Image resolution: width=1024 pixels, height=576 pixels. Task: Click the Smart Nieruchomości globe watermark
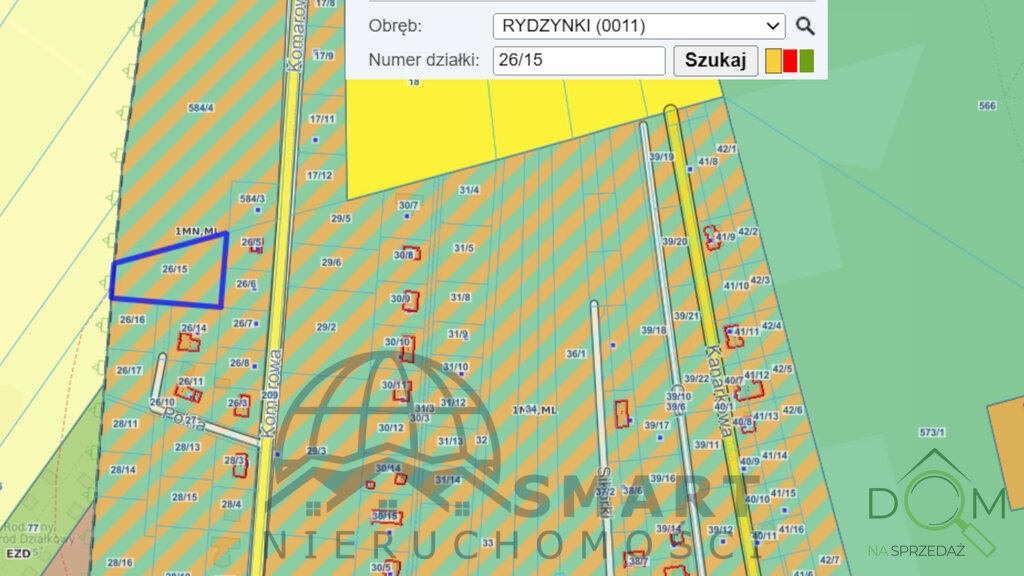385,420
